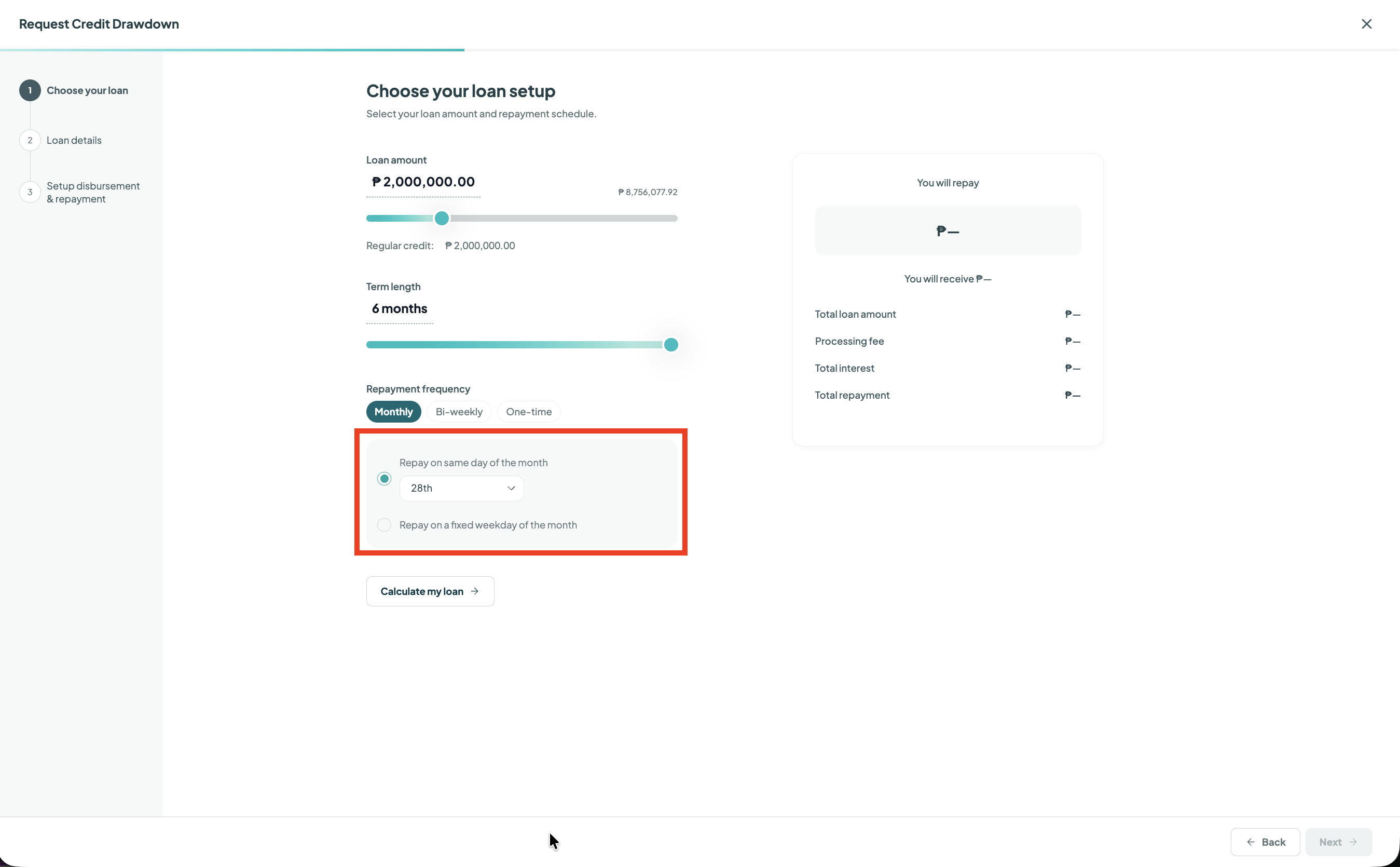Click the You will repay amount box
Image resolution: width=1400 pixels, height=867 pixels.
tap(948, 231)
